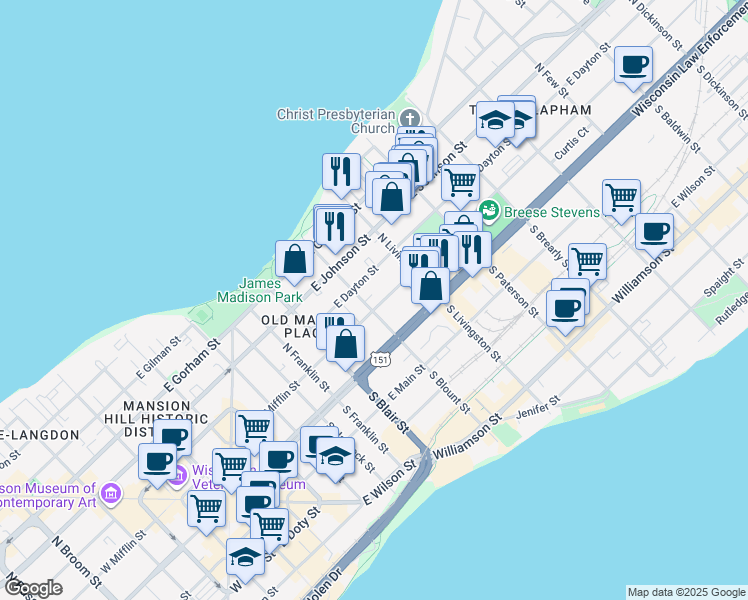Click the Breese Stevens label text
The image size is (748, 600).
pos(551,212)
